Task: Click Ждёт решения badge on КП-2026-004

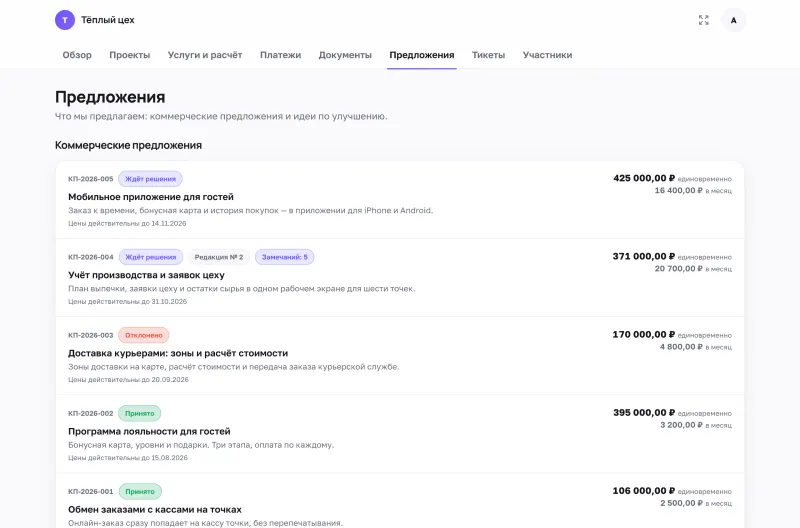Action: (151, 257)
